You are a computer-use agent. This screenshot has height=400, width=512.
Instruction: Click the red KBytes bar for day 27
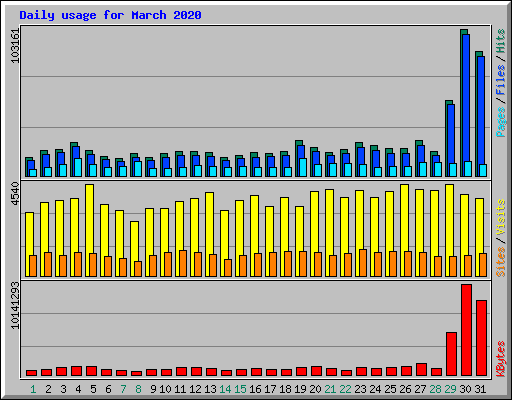421,370
